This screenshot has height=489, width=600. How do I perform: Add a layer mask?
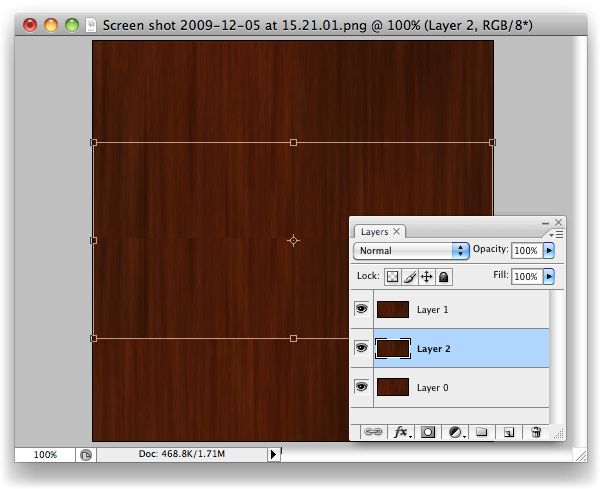(x=428, y=433)
